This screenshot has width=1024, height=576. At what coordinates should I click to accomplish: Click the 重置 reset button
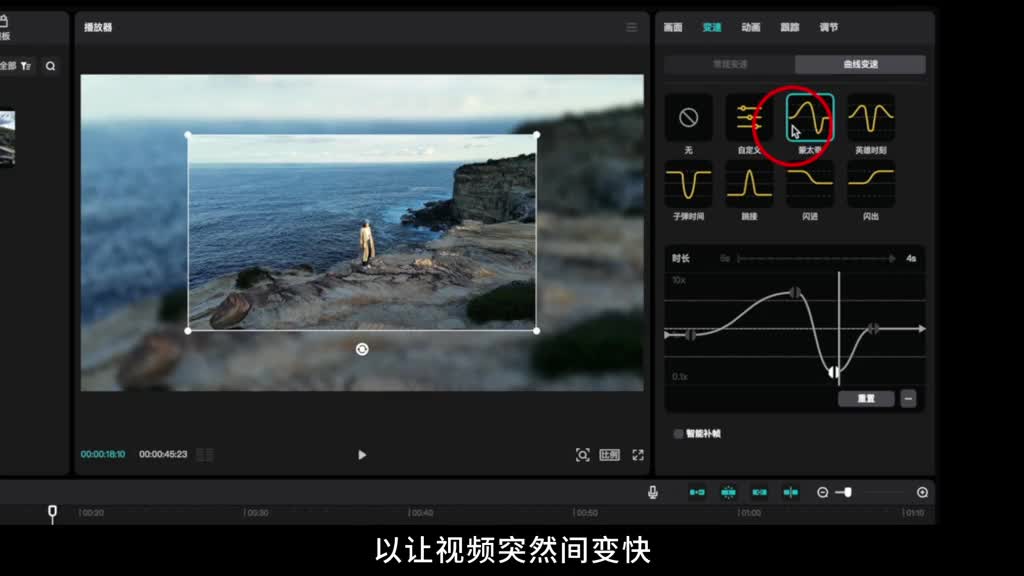coord(866,398)
